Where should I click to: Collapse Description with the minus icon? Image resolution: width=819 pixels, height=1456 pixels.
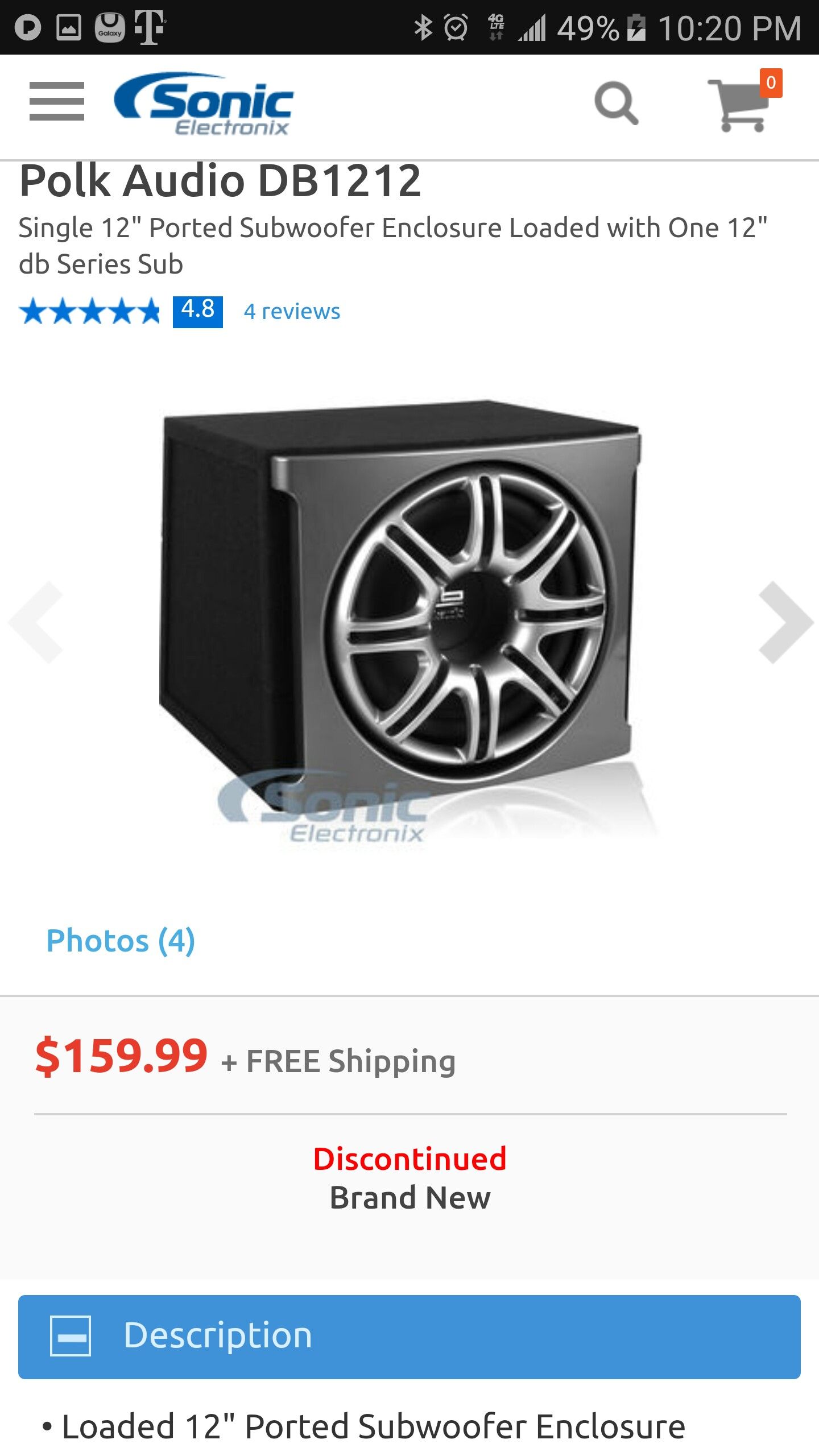pyautogui.click(x=71, y=1336)
